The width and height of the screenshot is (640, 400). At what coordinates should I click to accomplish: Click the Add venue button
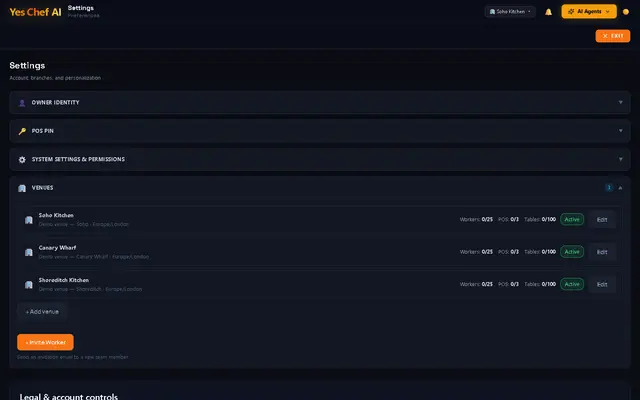(42, 311)
